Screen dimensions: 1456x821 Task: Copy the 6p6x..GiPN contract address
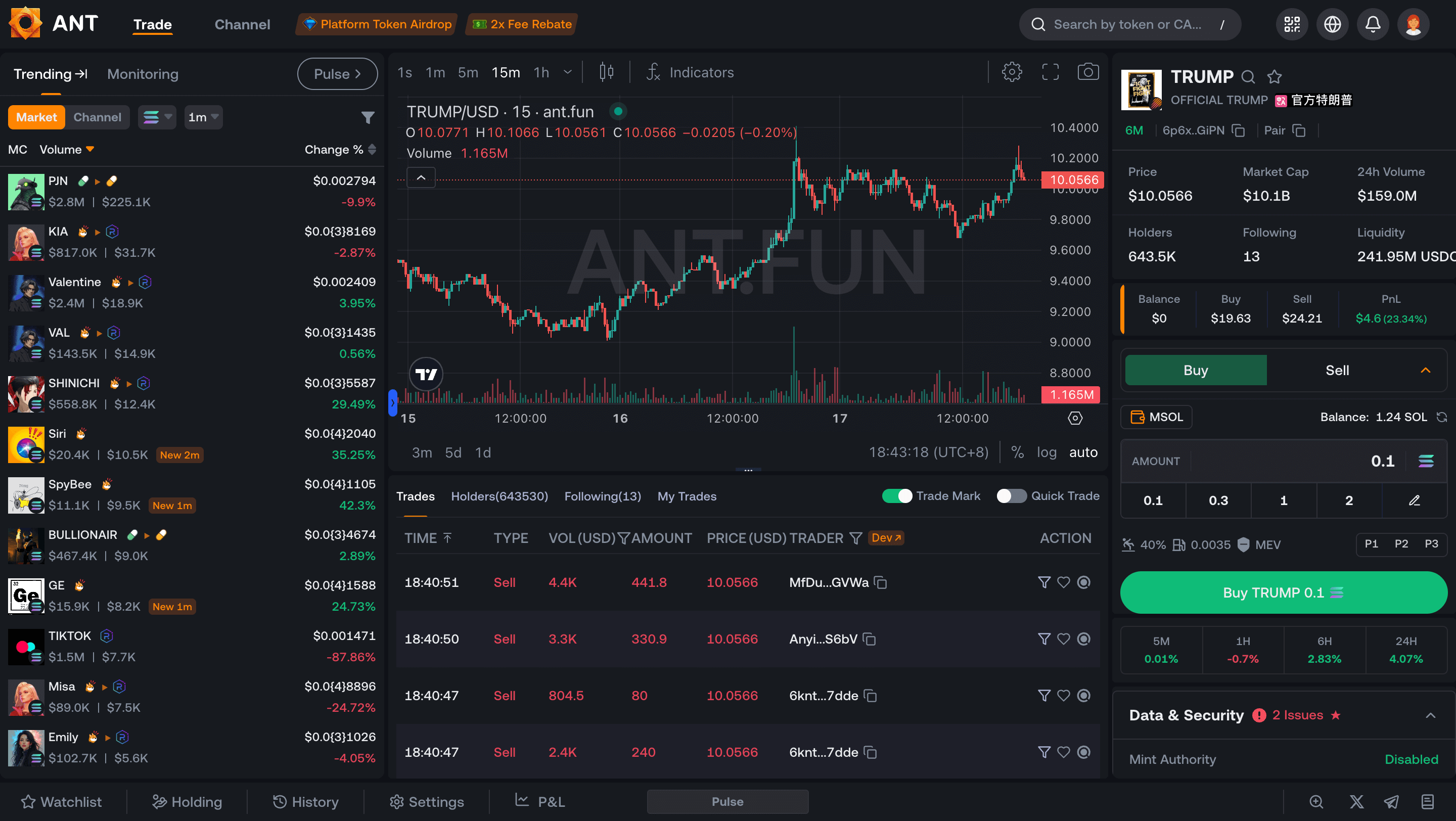[x=1239, y=130]
